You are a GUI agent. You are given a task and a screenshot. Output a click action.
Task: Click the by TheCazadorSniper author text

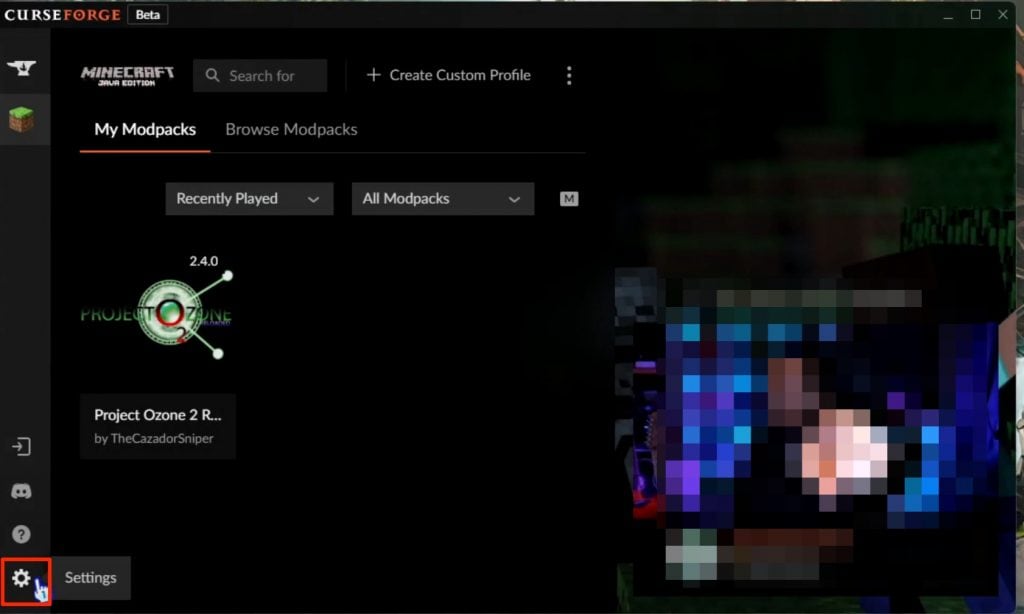click(x=153, y=438)
